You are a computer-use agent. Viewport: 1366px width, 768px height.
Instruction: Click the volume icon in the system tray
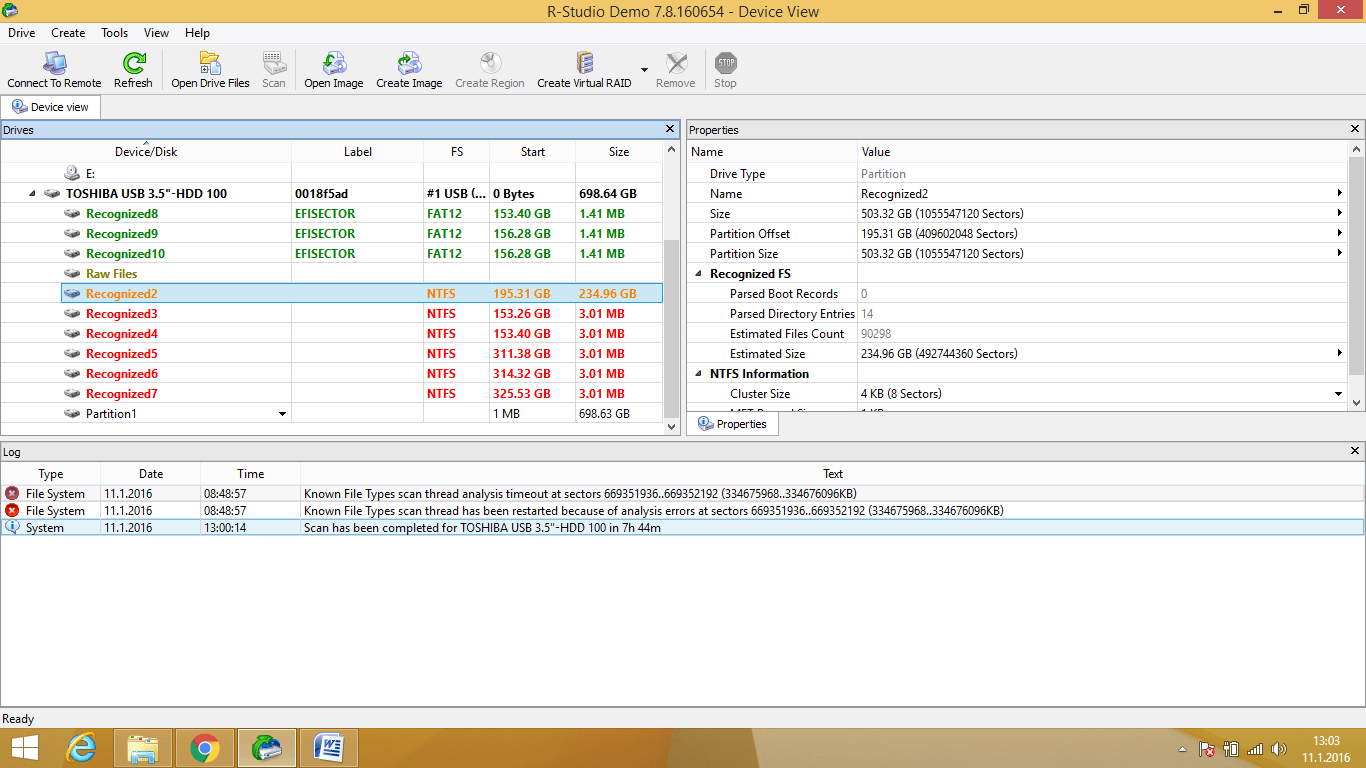(1277, 749)
